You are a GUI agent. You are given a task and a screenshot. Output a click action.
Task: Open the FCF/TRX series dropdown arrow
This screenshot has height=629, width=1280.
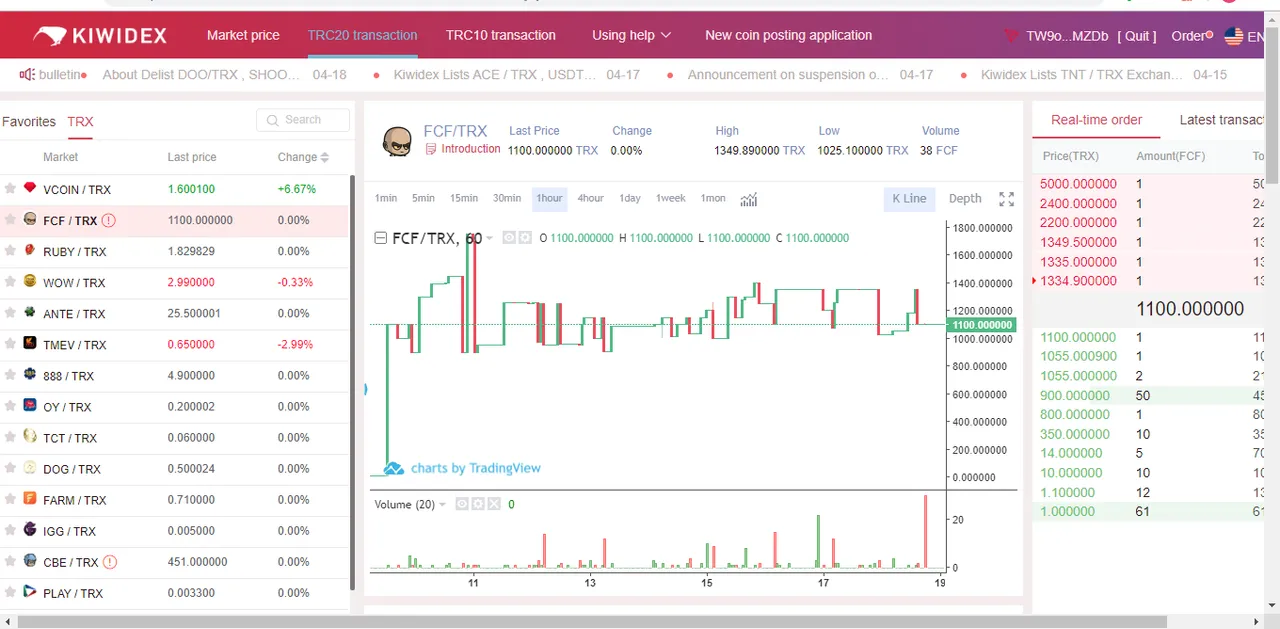point(489,239)
